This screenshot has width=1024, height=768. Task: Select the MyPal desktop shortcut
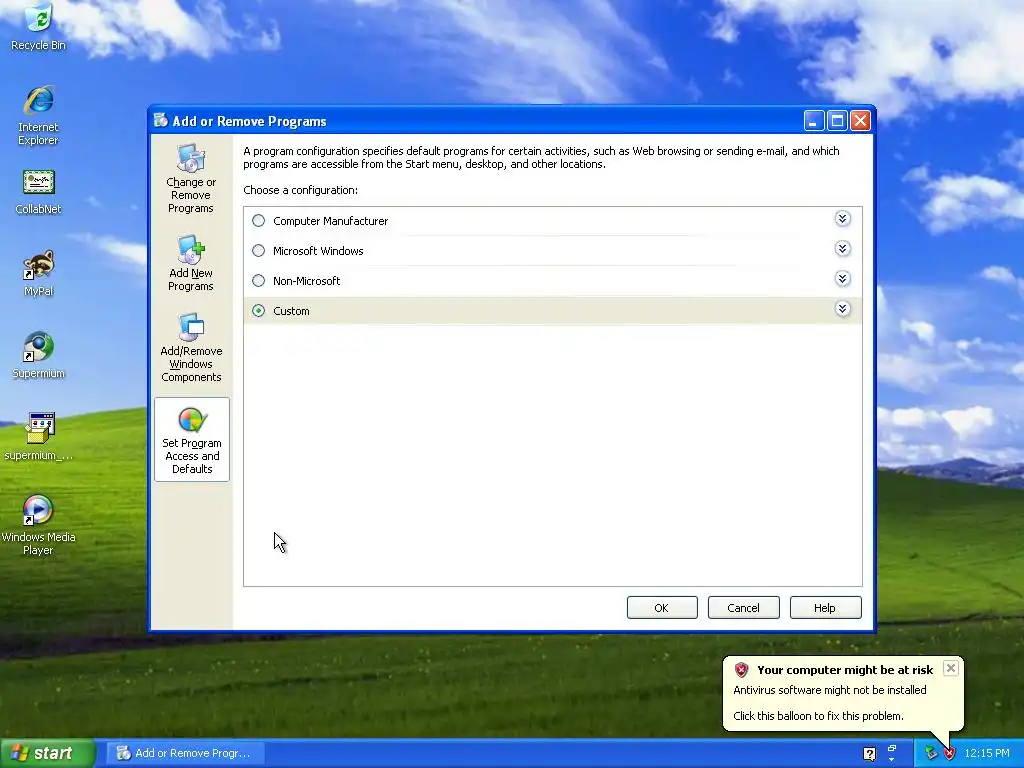coord(39,274)
